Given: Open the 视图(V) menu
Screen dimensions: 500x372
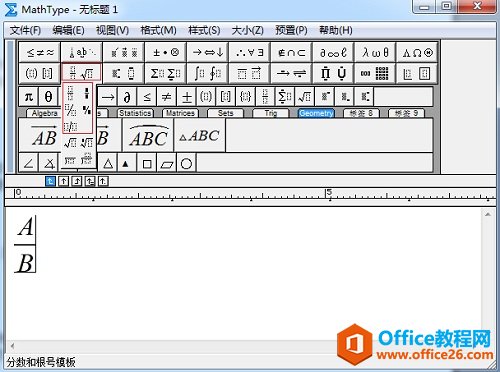Looking at the screenshot, I should 112,30.
